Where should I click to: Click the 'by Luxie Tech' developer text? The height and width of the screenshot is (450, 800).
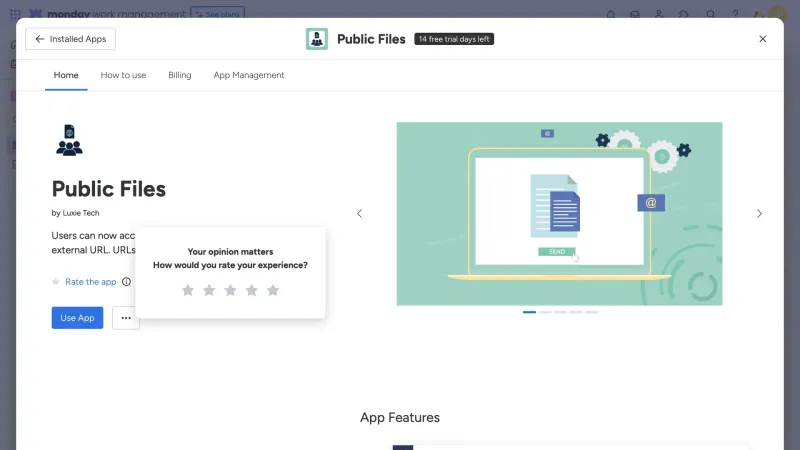[76, 213]
